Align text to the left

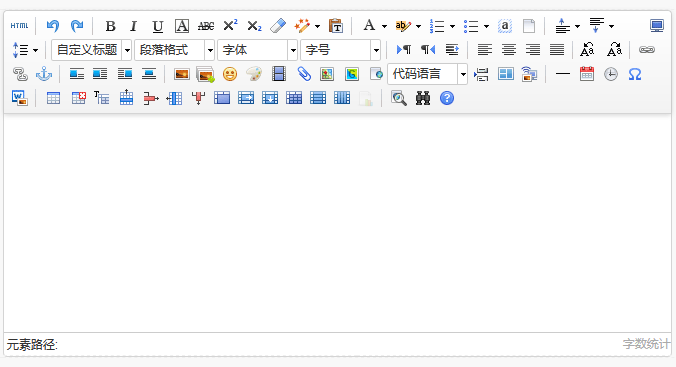pos(485,50)
